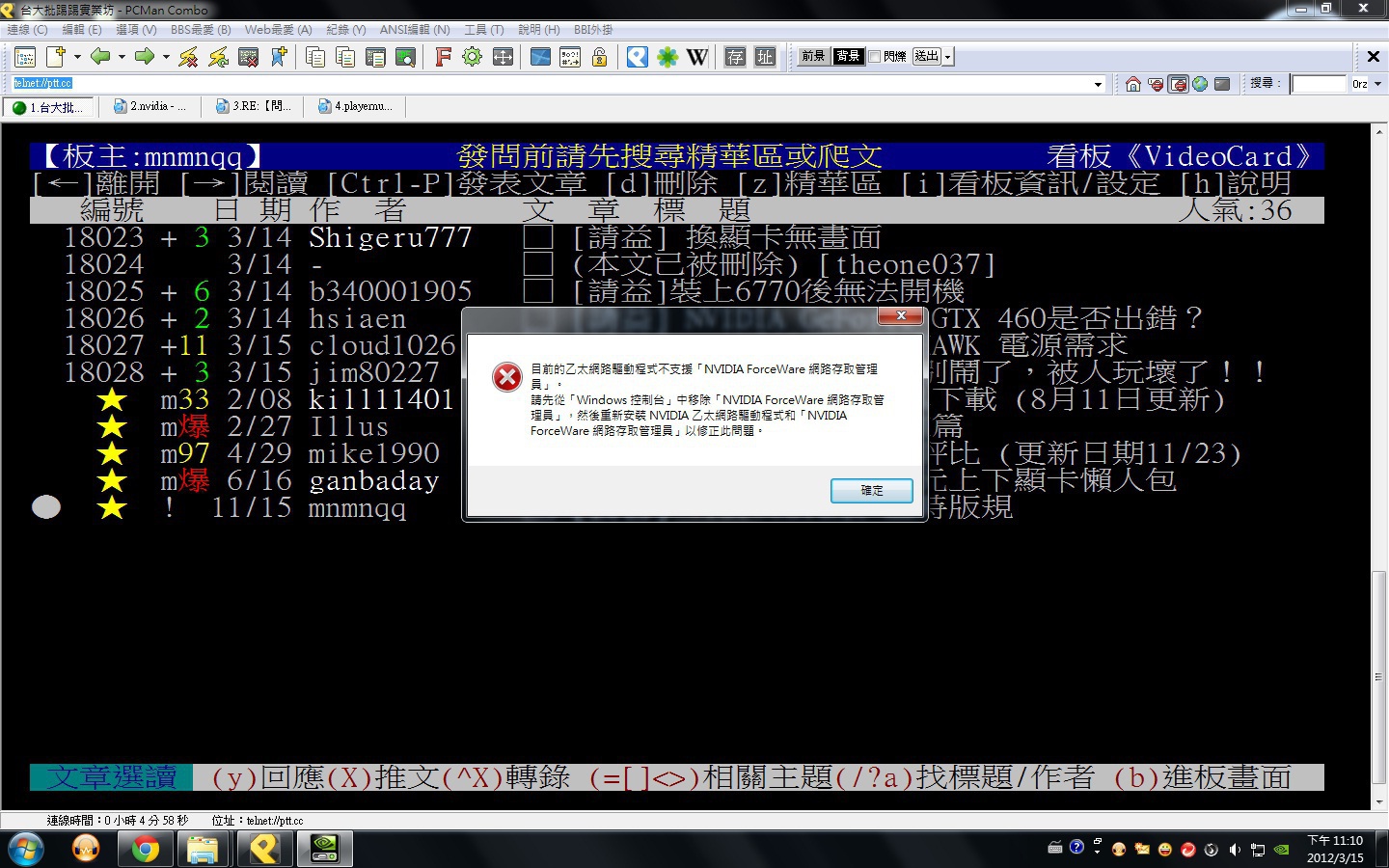This screenshot has height=868, width=1389.
Task: Click the 搜尋 search input box
Action: pyautogui.click(x=1319, y=84)
